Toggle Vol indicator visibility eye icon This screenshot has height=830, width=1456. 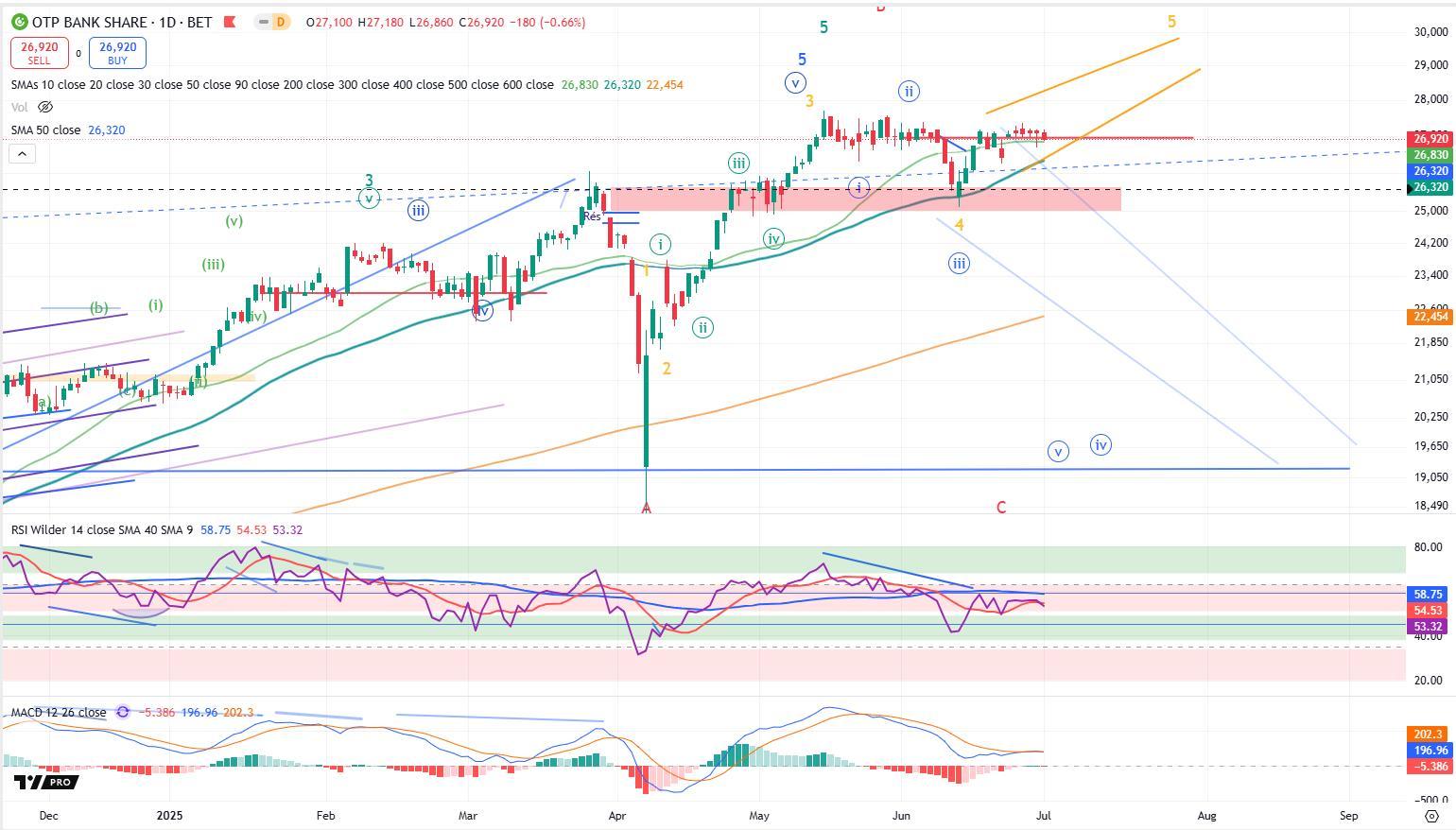pyautogui.click(x=44, y=107)
